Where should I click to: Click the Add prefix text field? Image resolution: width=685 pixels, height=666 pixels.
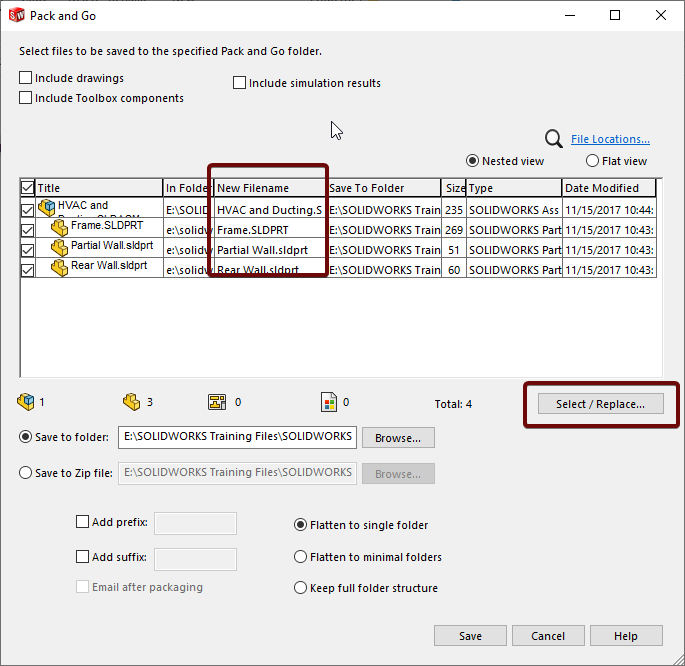click(195, 523)
